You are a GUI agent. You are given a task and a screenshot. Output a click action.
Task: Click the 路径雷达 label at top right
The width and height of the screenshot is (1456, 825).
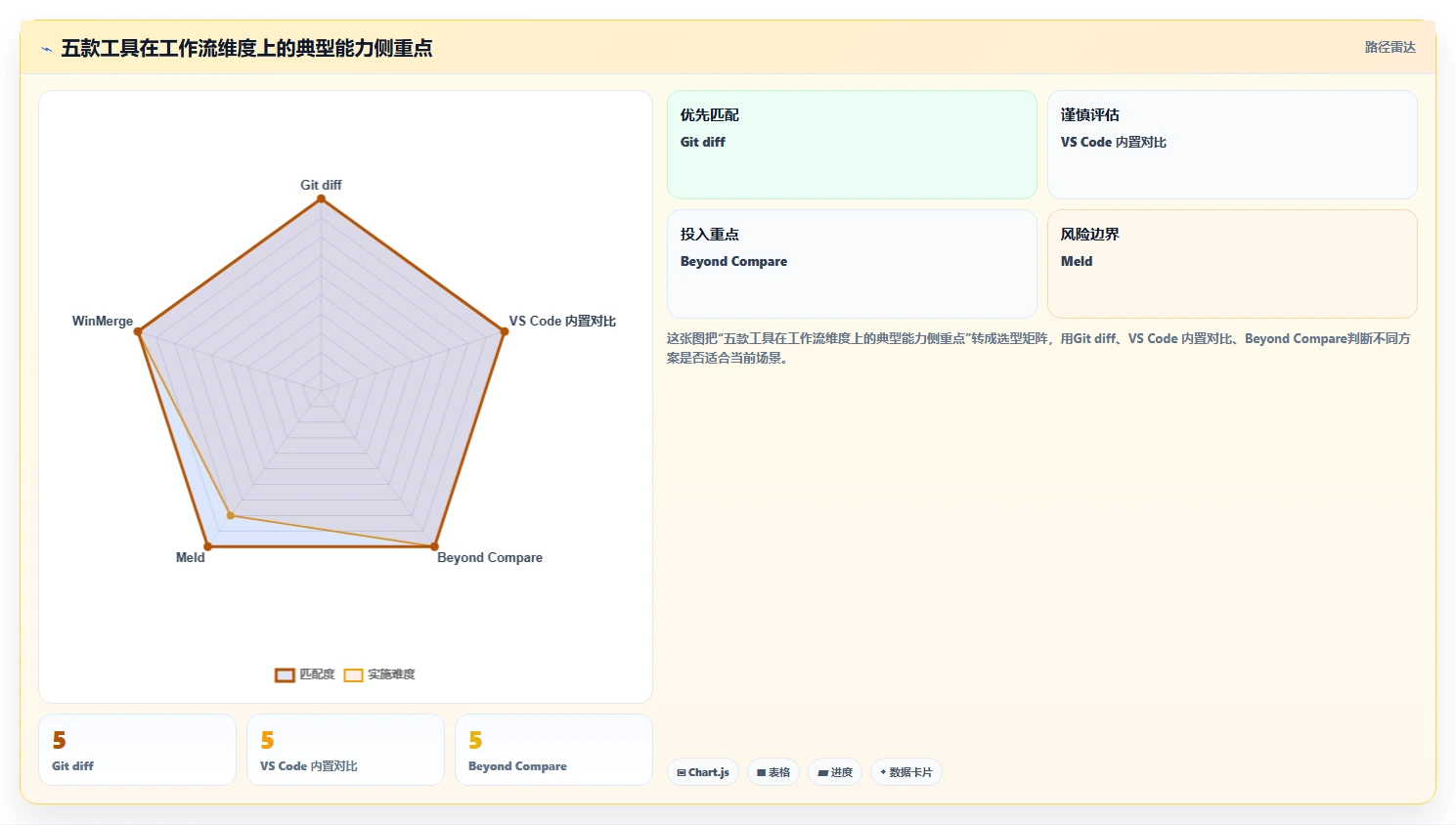coord(1390,47)
